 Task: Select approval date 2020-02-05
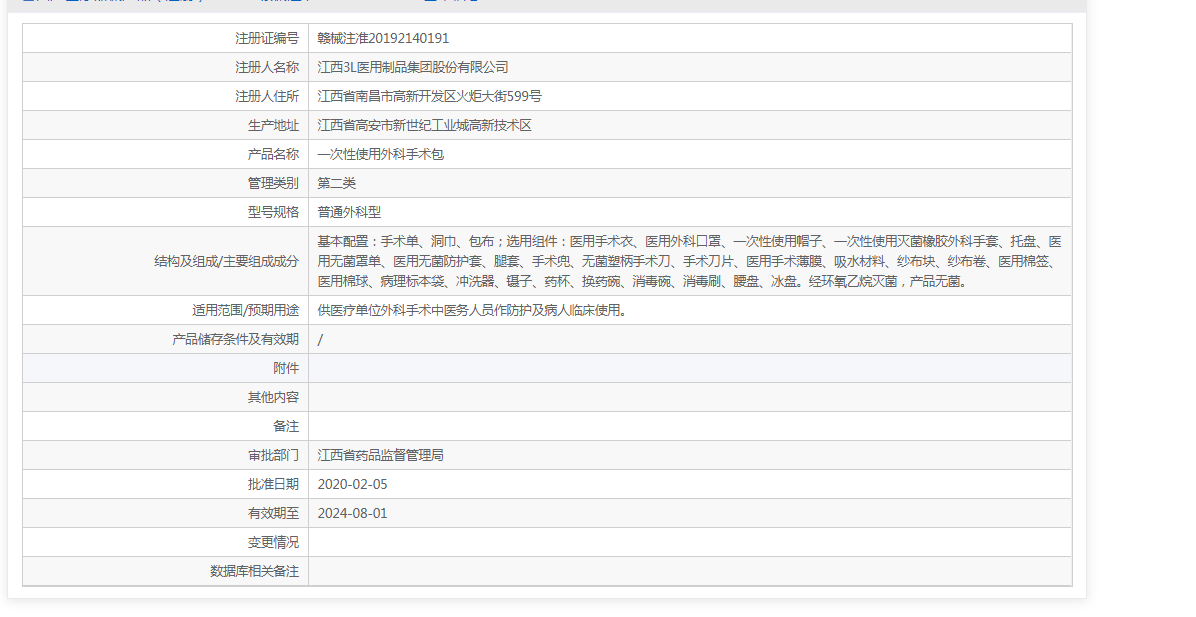pos(352,484)
